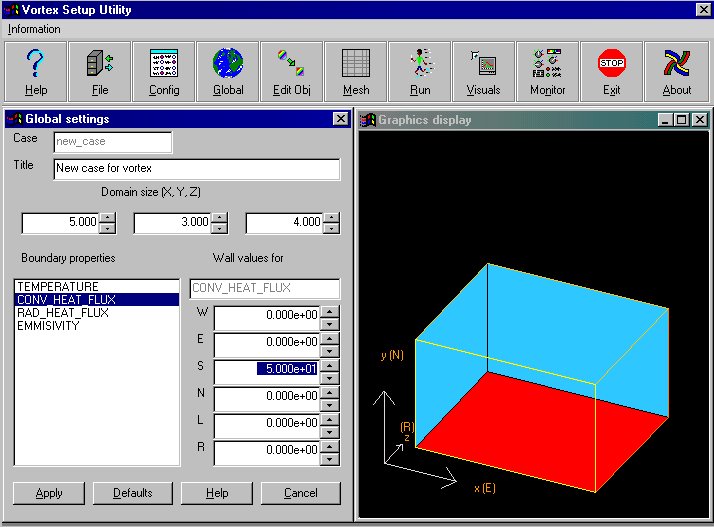
Task: Increase the X domain size spinner
Action: click(107, 218)
